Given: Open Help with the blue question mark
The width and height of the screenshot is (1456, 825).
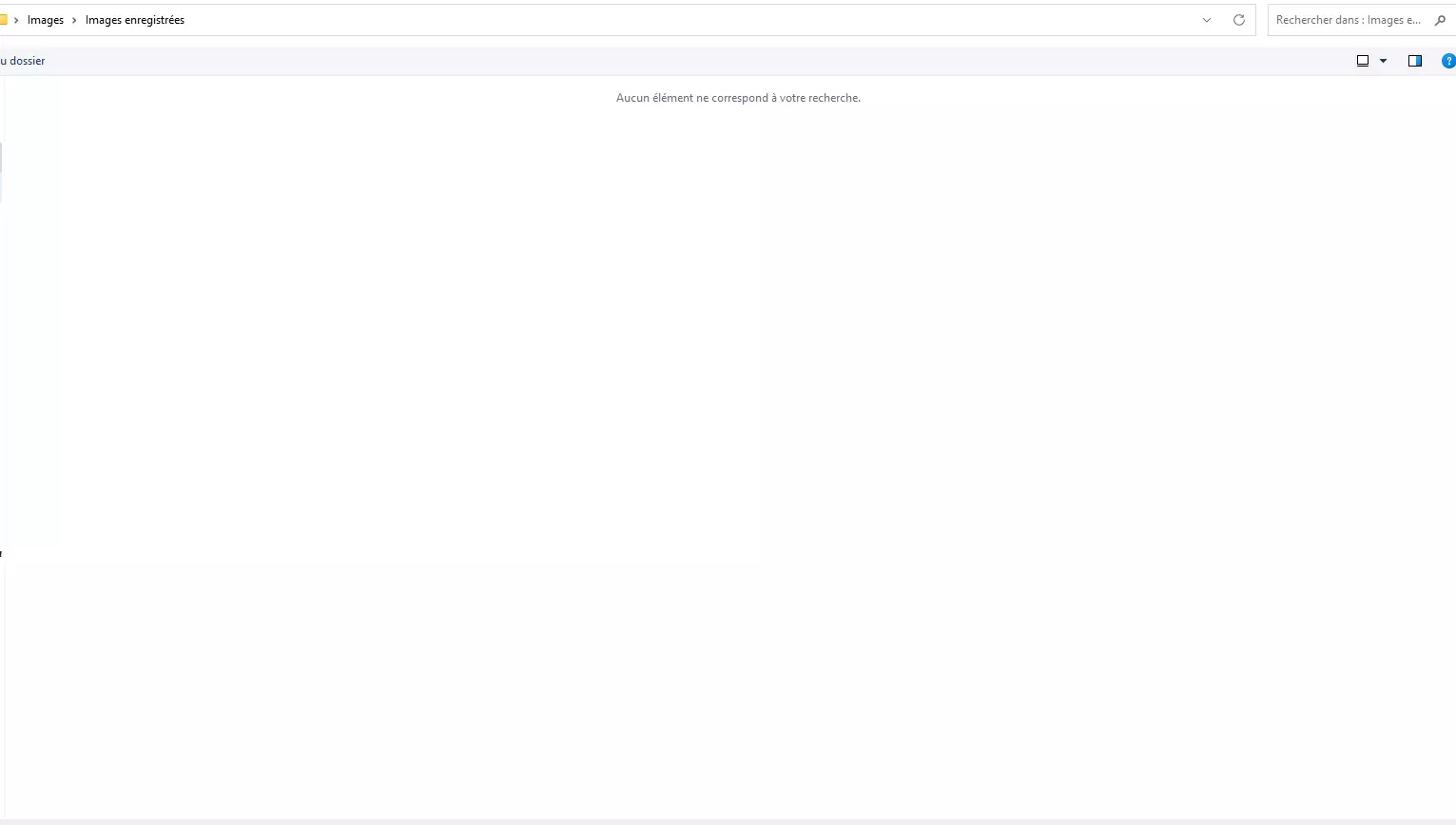Looking at the screenshot, I should [1448, 61].
